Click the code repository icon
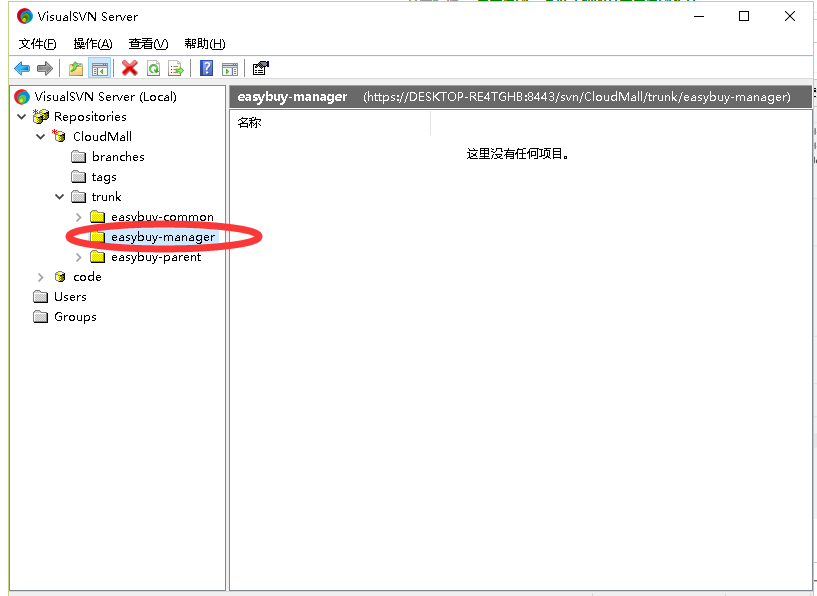The image size is (817, 596). tap(59, 277)
